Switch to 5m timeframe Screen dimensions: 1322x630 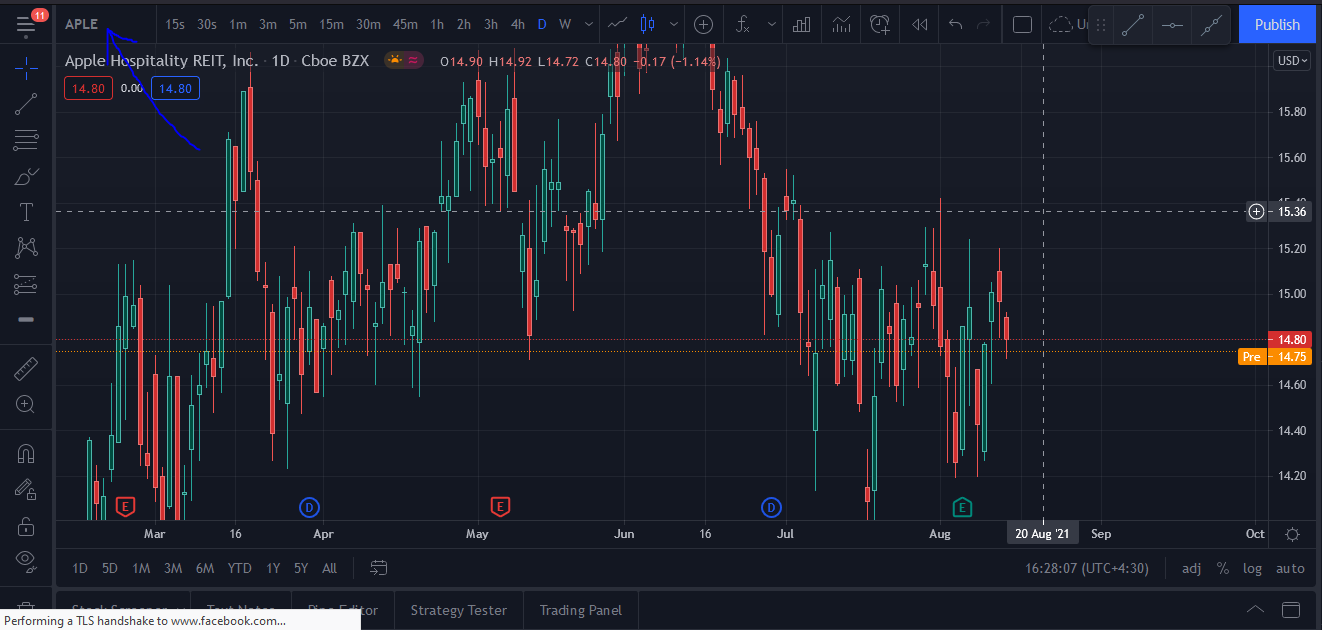298,24
